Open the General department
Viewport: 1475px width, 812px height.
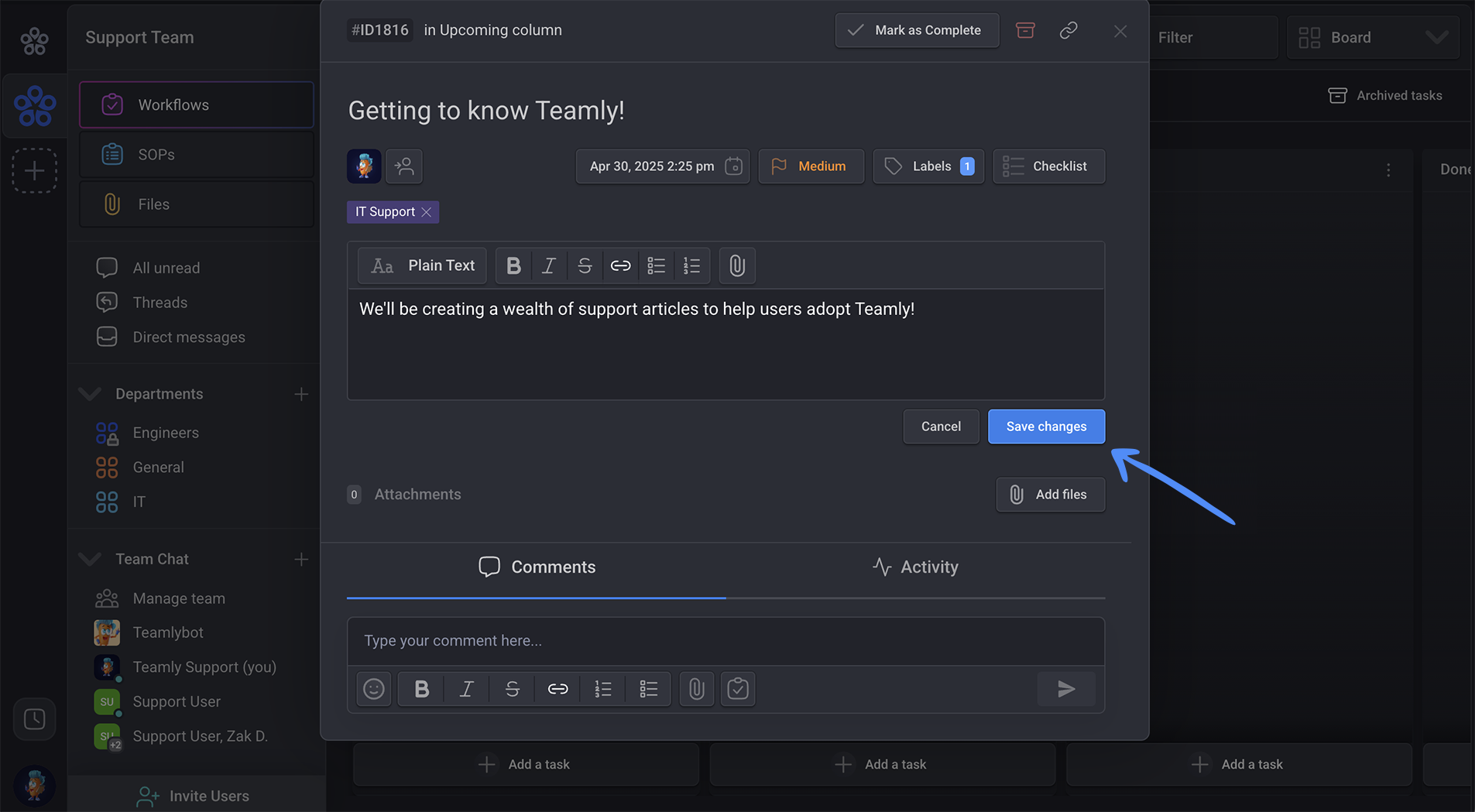tap(158, 468)
